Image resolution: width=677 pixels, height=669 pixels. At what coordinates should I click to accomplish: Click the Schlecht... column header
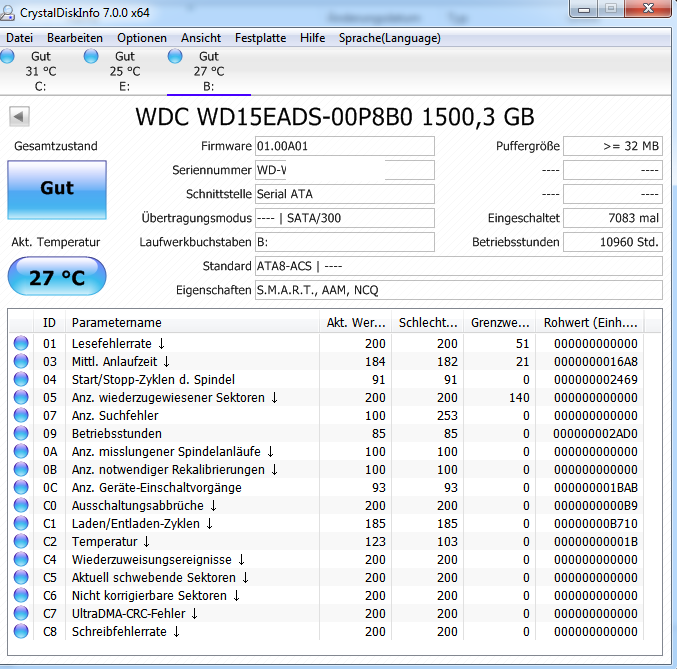427,323
